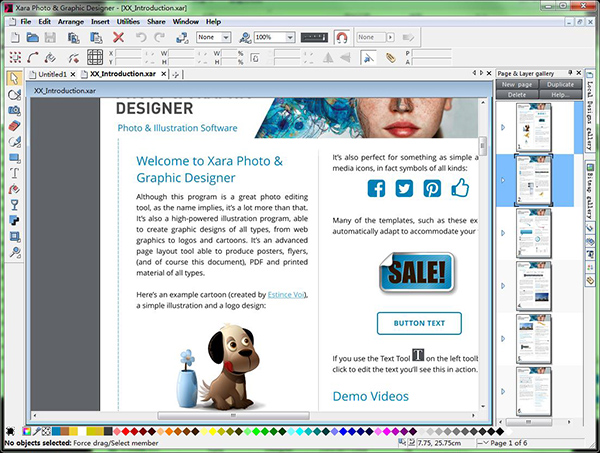Click the Open file folder icon

[33, 37]
